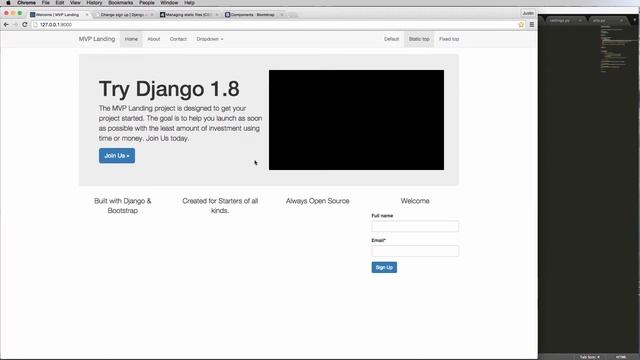Image resolution: width=640 pixels, height=360 pixels.
Task: Close the urls.py editor tab
Action: [621, 20]
